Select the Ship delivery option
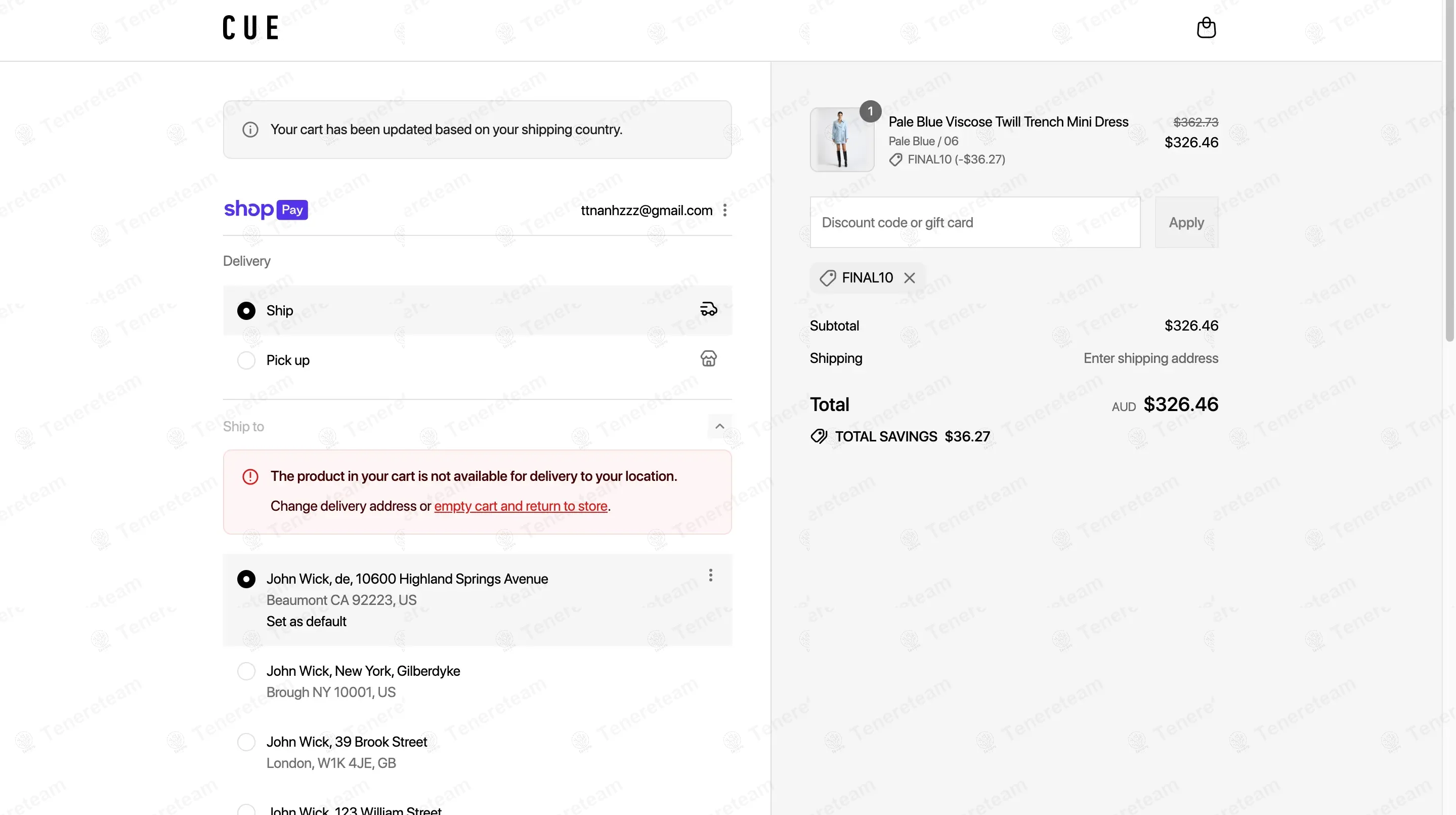The width and height of the screenshot is (1456, 815). pos(477,310)
